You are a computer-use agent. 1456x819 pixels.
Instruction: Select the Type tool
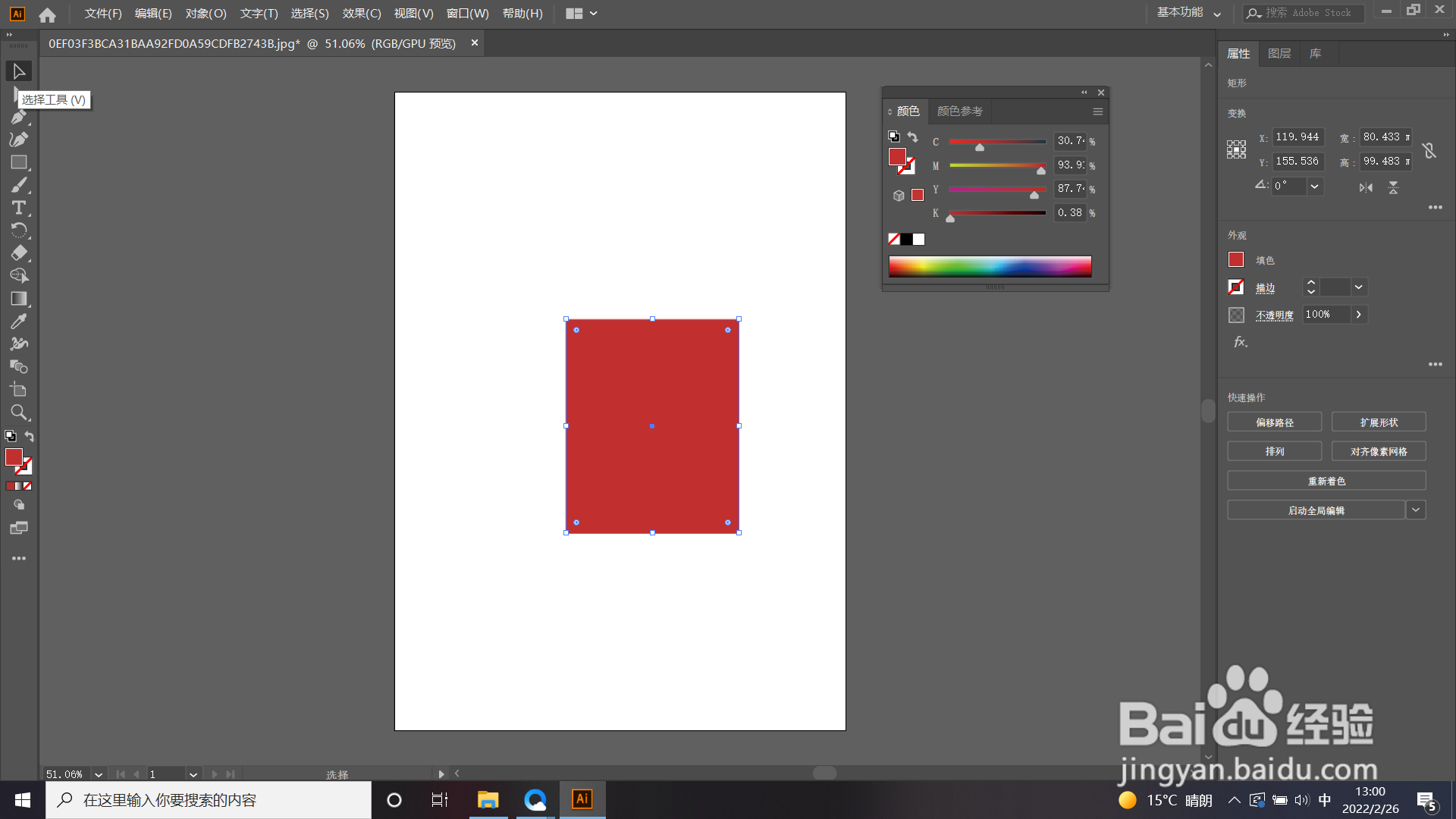point(18,208)
